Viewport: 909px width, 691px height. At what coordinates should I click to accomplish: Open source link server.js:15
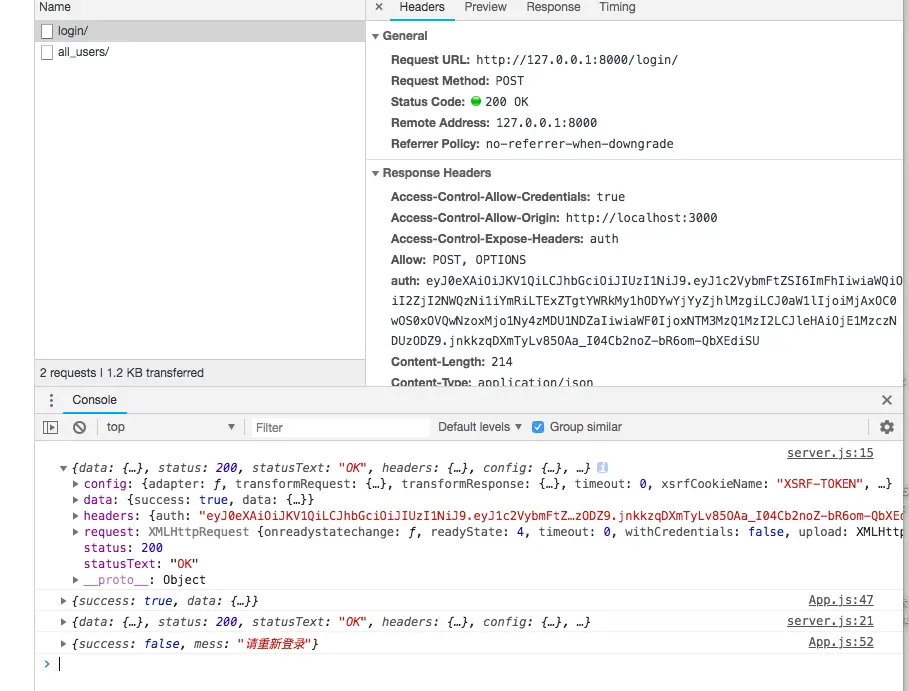(830, 453)
